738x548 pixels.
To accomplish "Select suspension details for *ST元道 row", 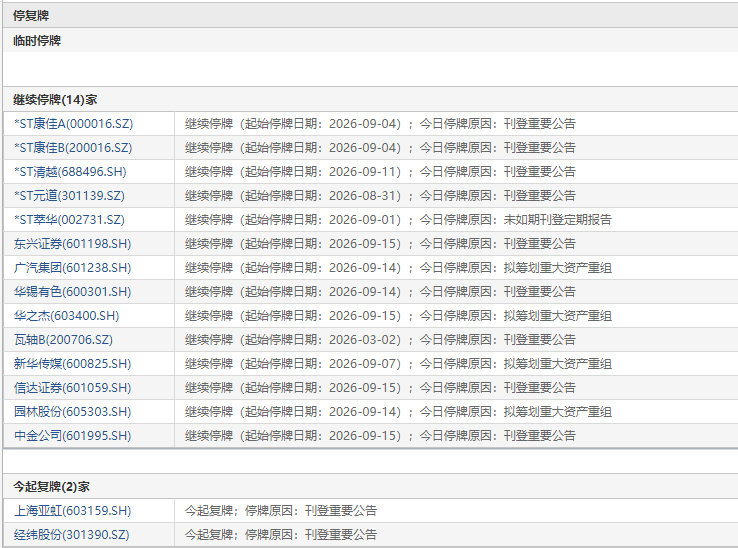I will click(380, 196).
